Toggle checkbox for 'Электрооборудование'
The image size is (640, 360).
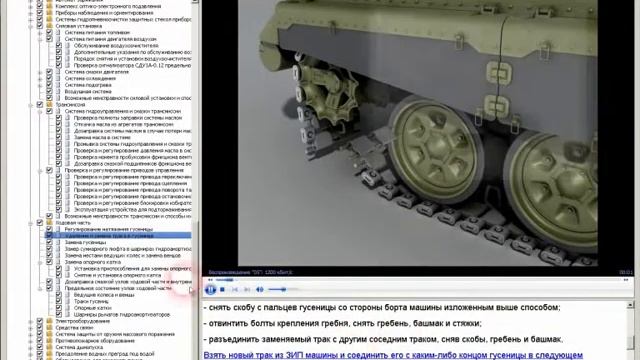pyautogui.click(x=40, y=321)
